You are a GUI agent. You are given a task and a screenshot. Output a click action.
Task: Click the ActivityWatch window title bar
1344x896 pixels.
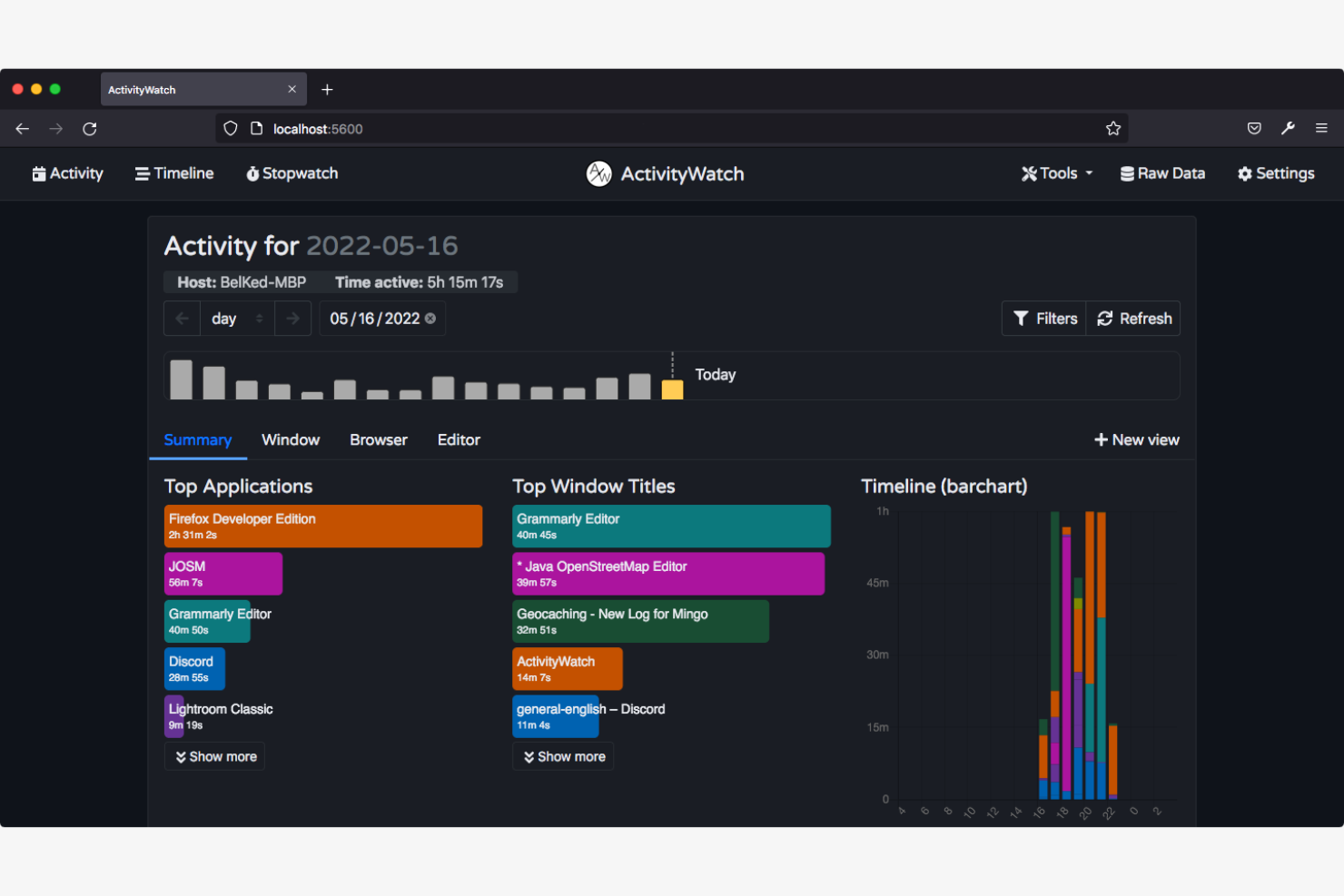point(568,669)
